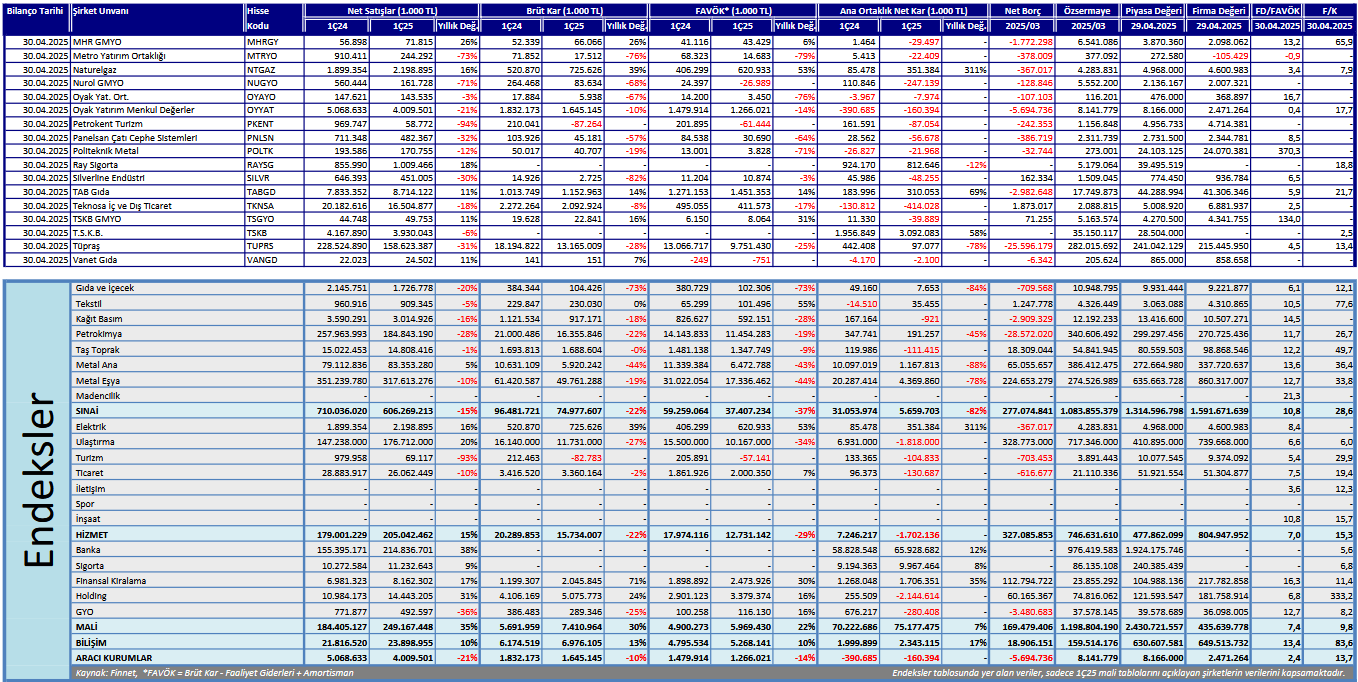Image resolution: width=1358 pixels, height=682 pixels.
Task: Click the "Firma Değeri" column header
Action: coord(1219,10)
